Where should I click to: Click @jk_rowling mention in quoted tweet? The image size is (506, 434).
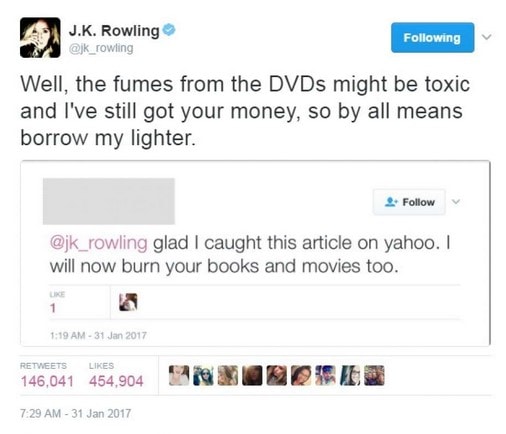(98, 243)
